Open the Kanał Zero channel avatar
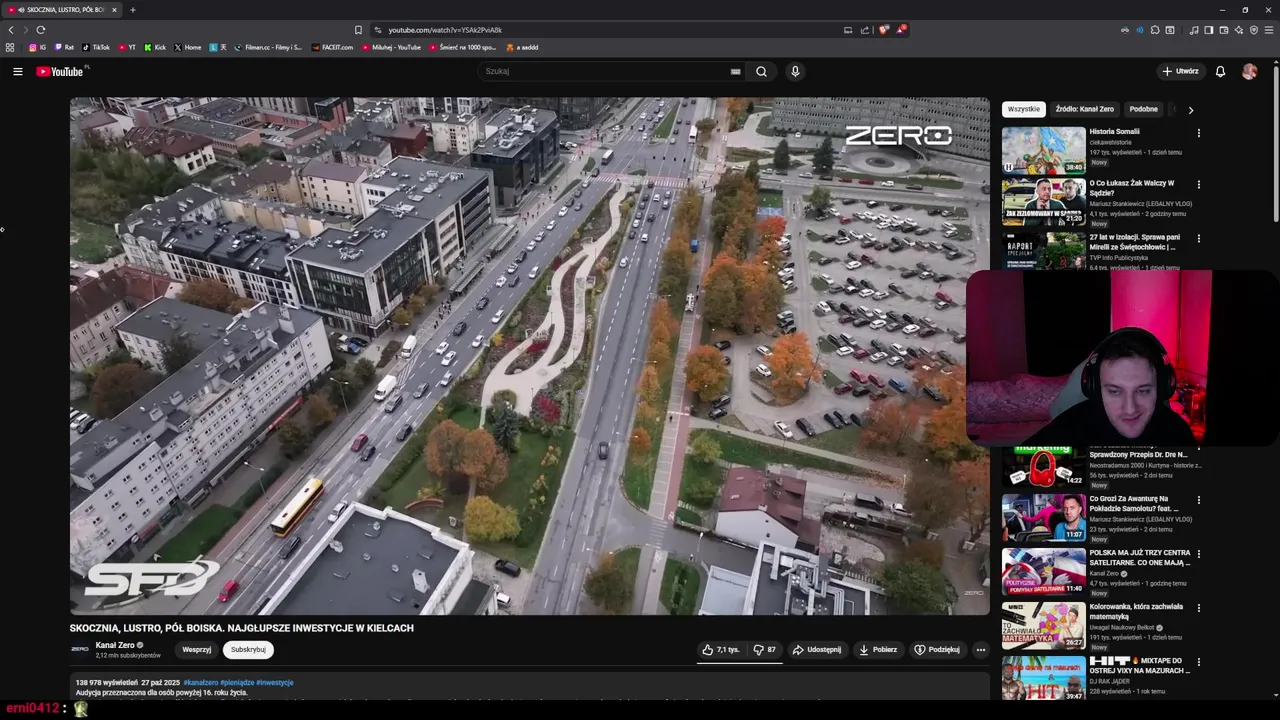Image resolution: width=1280 pixels, height=720 pixels. click(80, 649)
